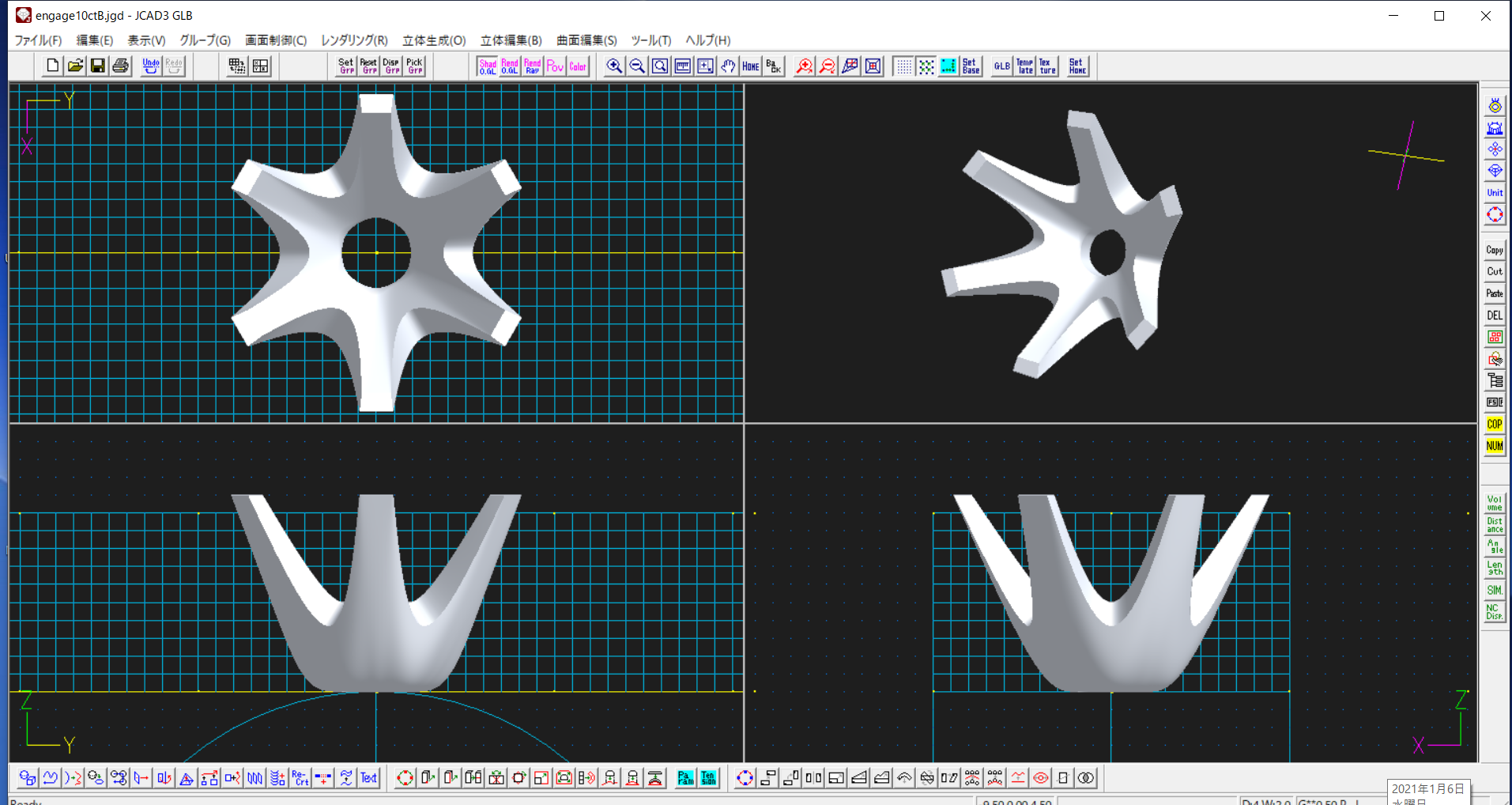Open the 編集(E) menu
This screenshot has height=805, width=1512.
pyautogui.click(x=95, y=40)
